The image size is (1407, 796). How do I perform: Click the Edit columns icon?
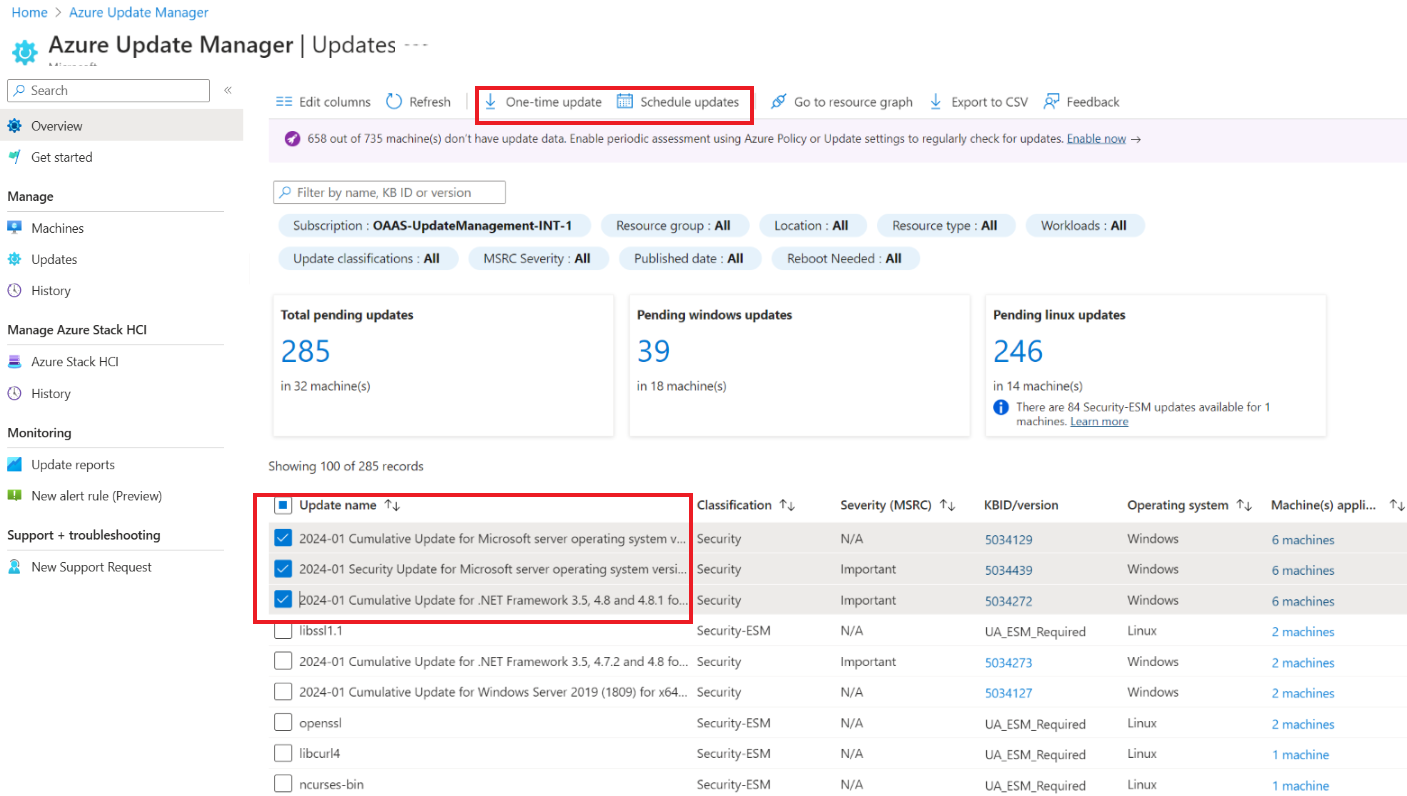[x=284, y=101]
